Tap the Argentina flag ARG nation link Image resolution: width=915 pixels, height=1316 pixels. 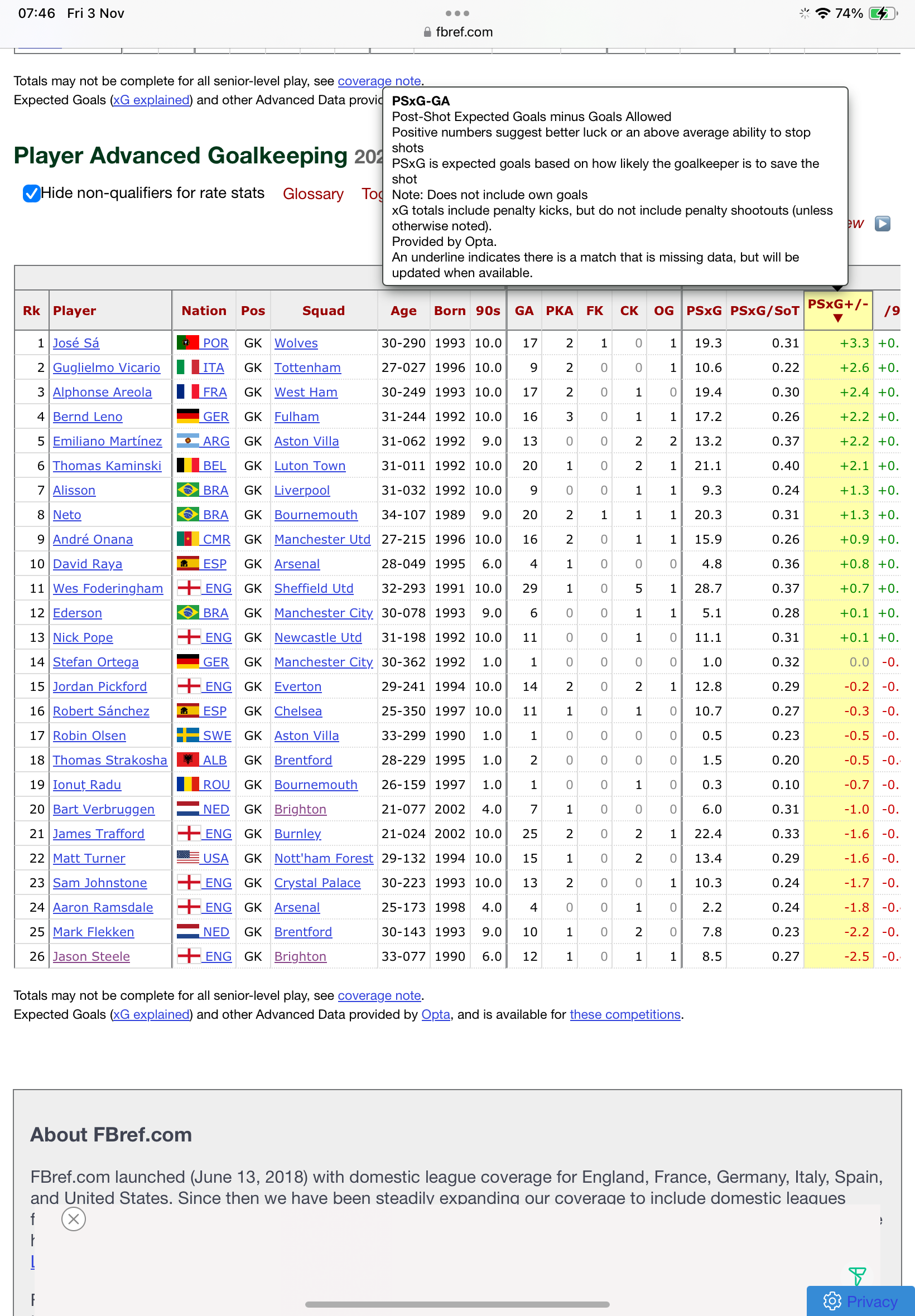(x=203, y=441)
